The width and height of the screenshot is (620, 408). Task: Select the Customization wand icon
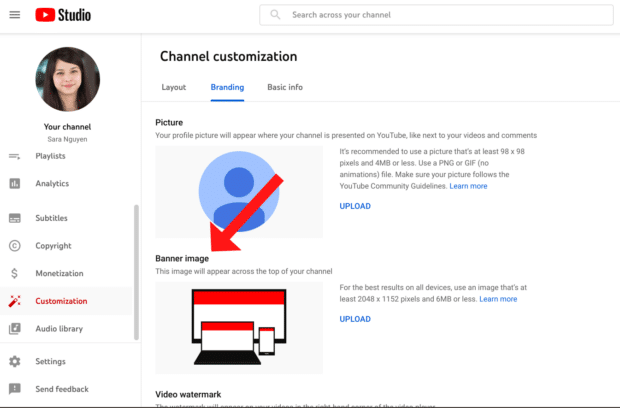point(15,301)
